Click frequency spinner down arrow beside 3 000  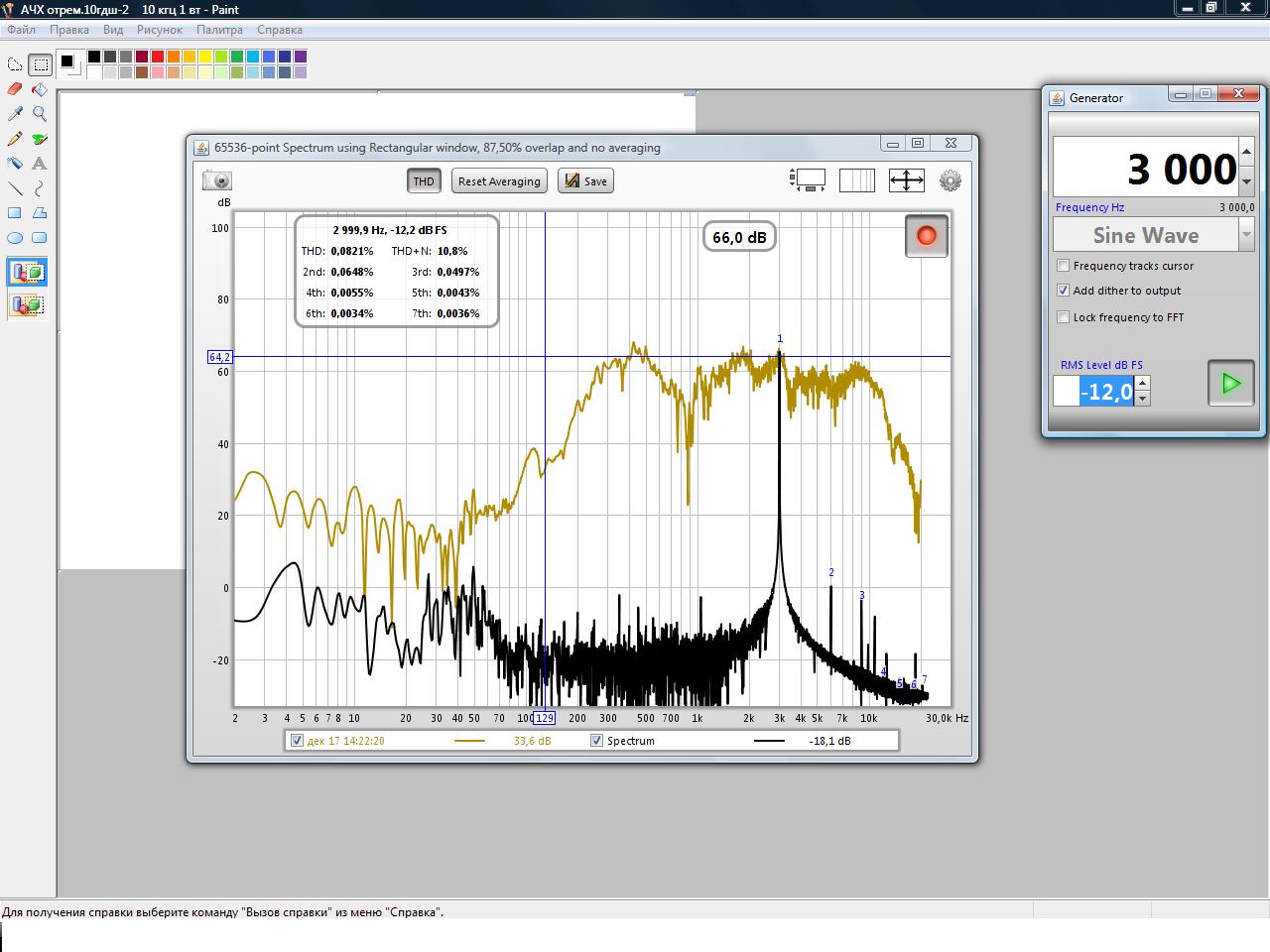point(1247,181)
